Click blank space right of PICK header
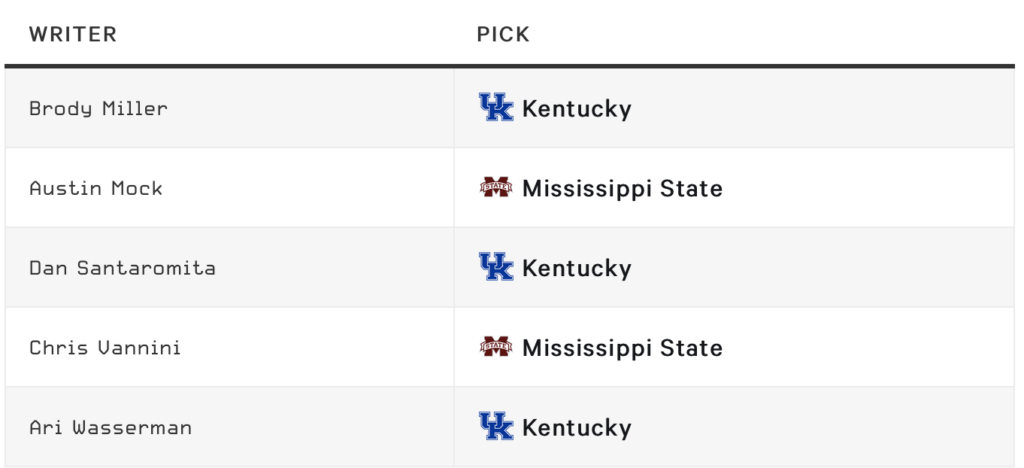 [771, 34]
